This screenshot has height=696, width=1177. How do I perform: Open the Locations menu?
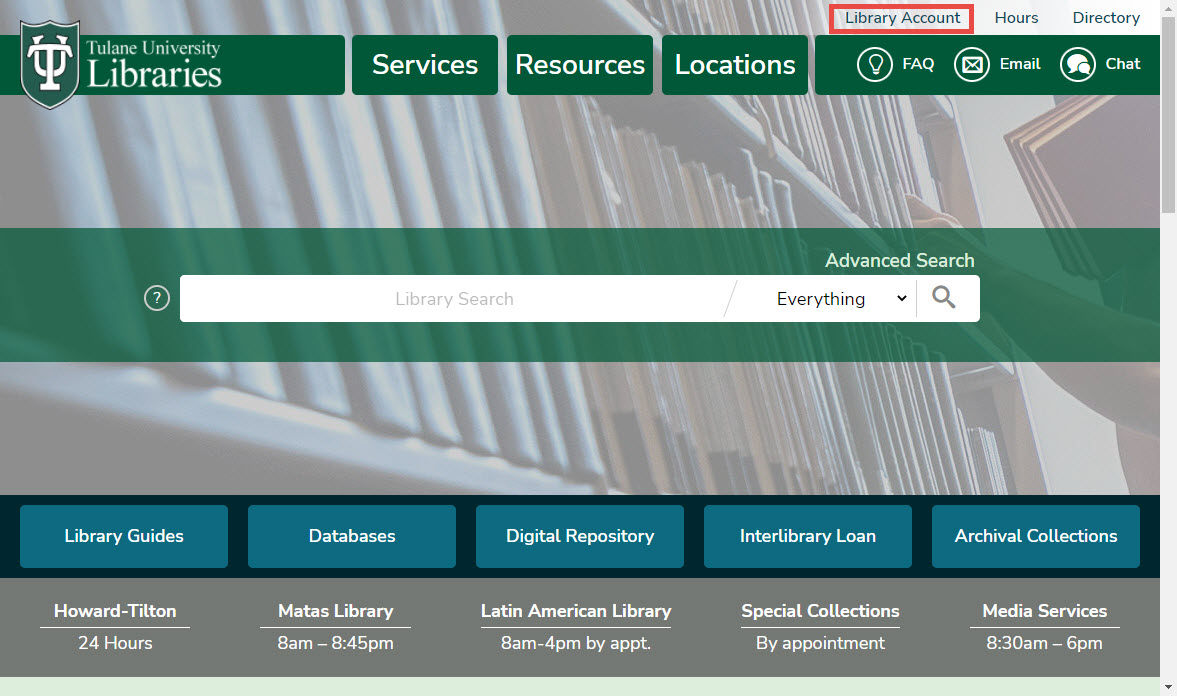tap(735, 65)
